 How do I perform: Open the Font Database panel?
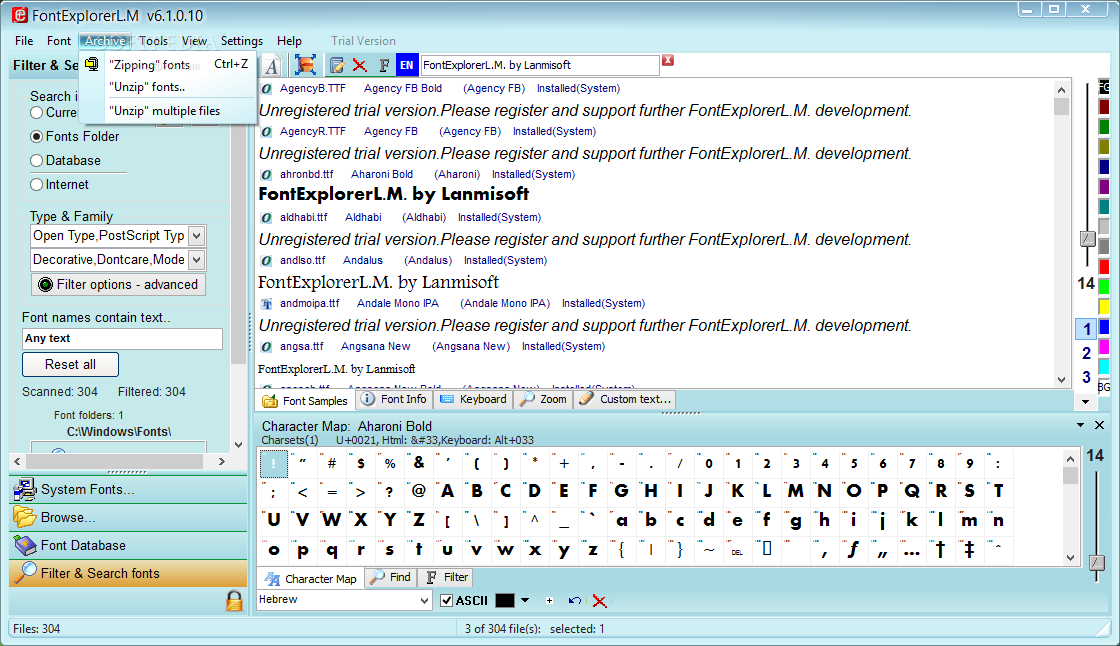click(x=129, y=545)
